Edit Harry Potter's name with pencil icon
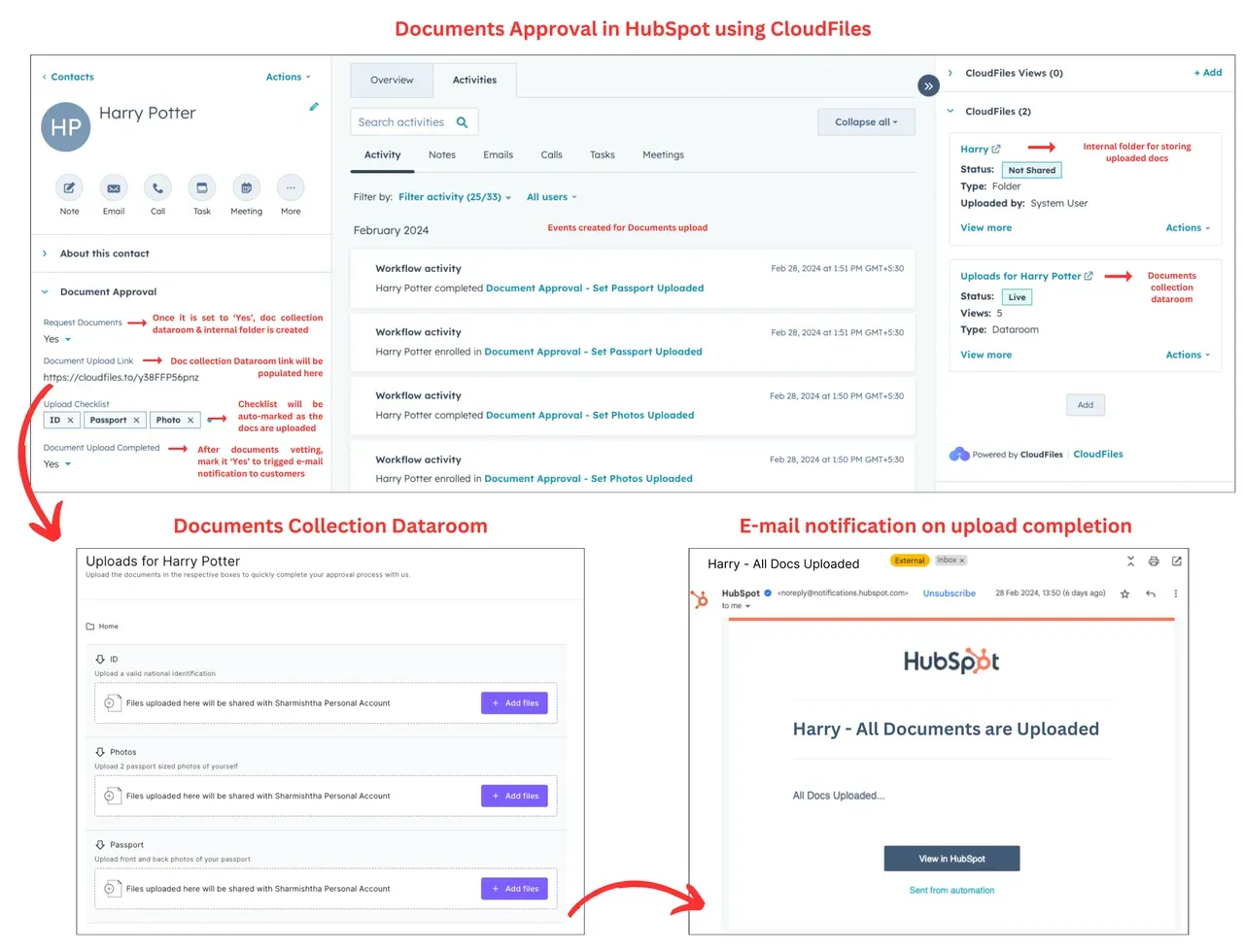This screenshot has width=1244, height=952. click(314, 107)
